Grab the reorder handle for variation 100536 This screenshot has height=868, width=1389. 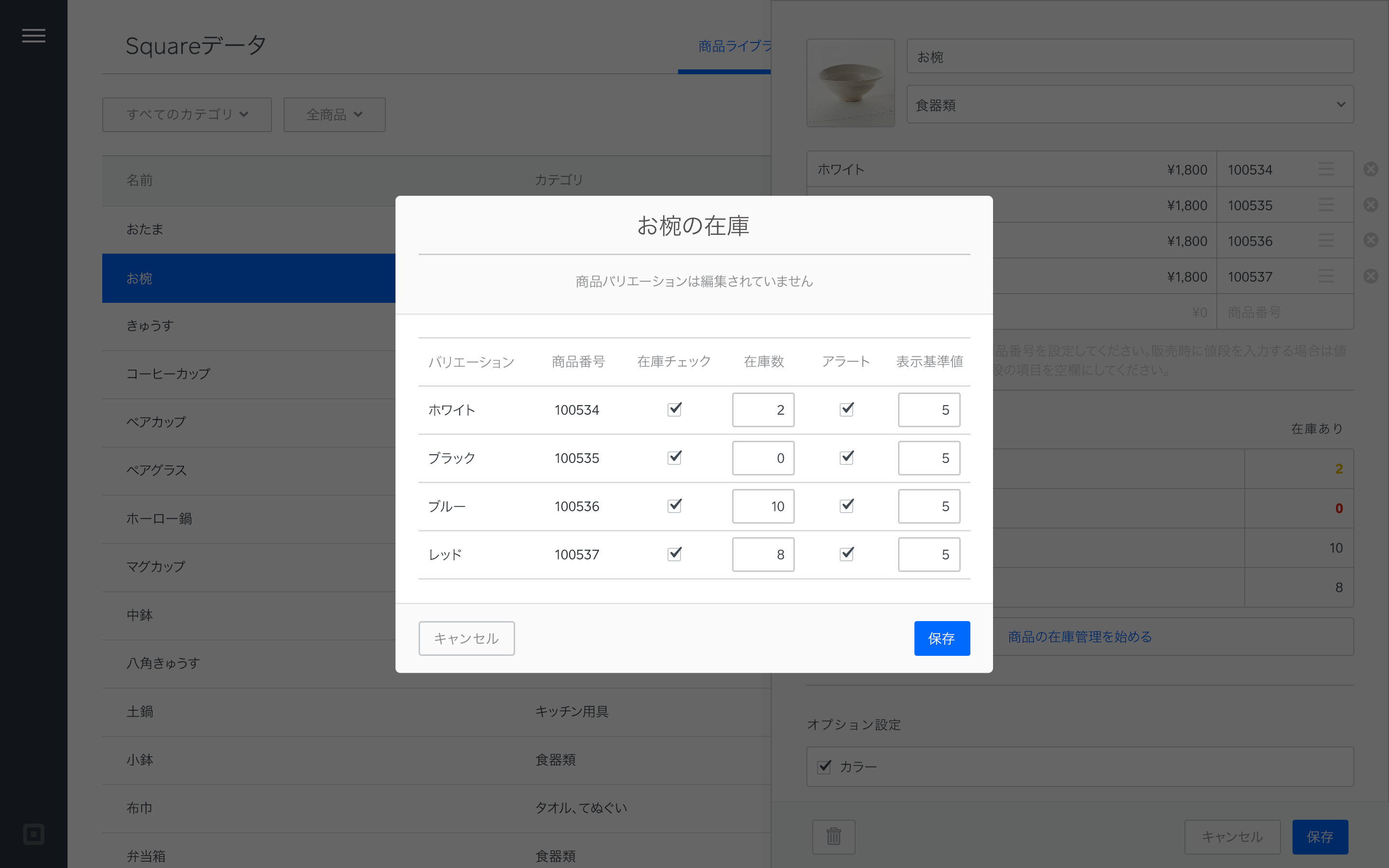click(1326, 241)
